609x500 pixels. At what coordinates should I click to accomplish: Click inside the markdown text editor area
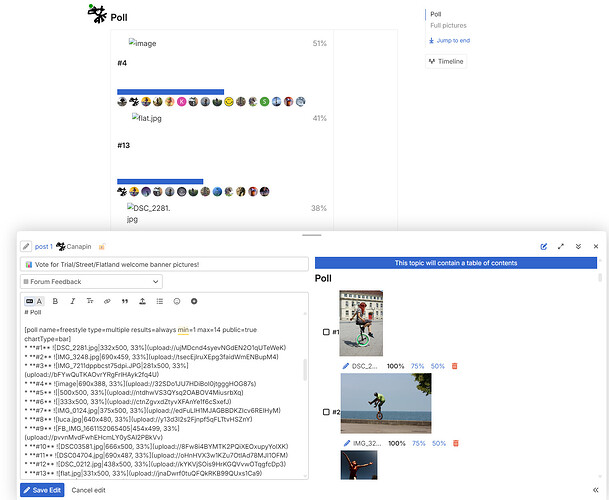[x=163, y=392]
